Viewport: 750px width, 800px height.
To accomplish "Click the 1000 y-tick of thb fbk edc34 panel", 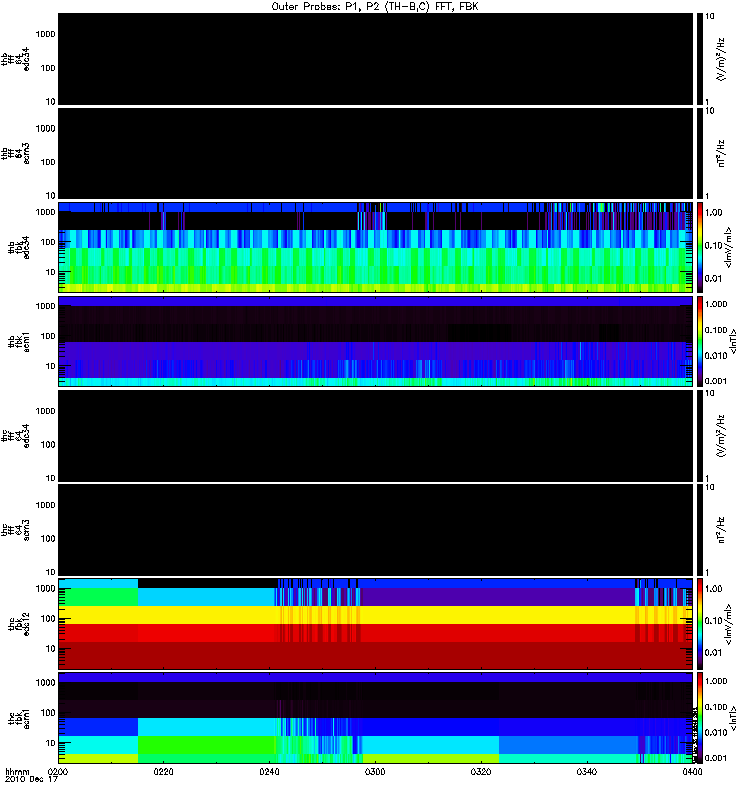I will [x=45, y=212].
